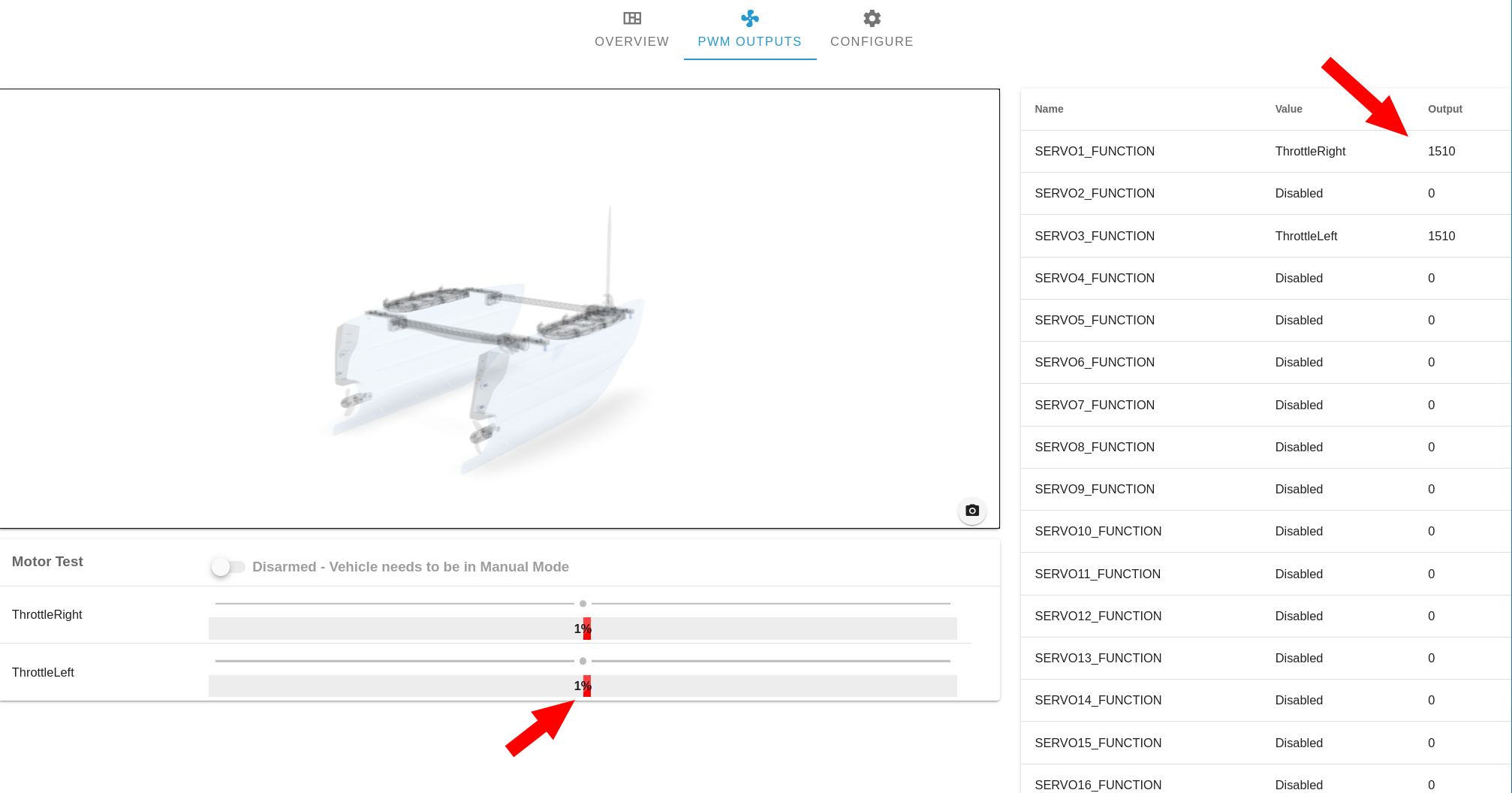Click the ThrottleRight output percentage bar
1512x793 pixels.
(583, 629)
